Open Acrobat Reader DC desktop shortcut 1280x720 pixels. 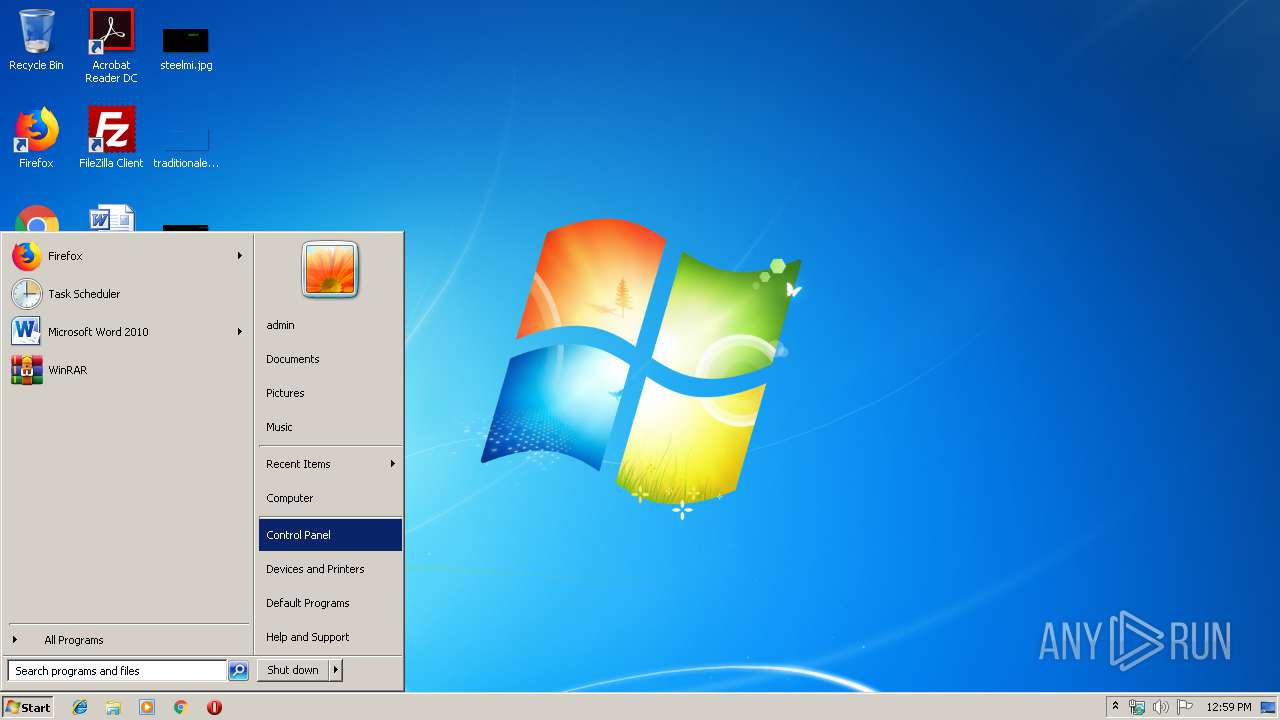111,46
